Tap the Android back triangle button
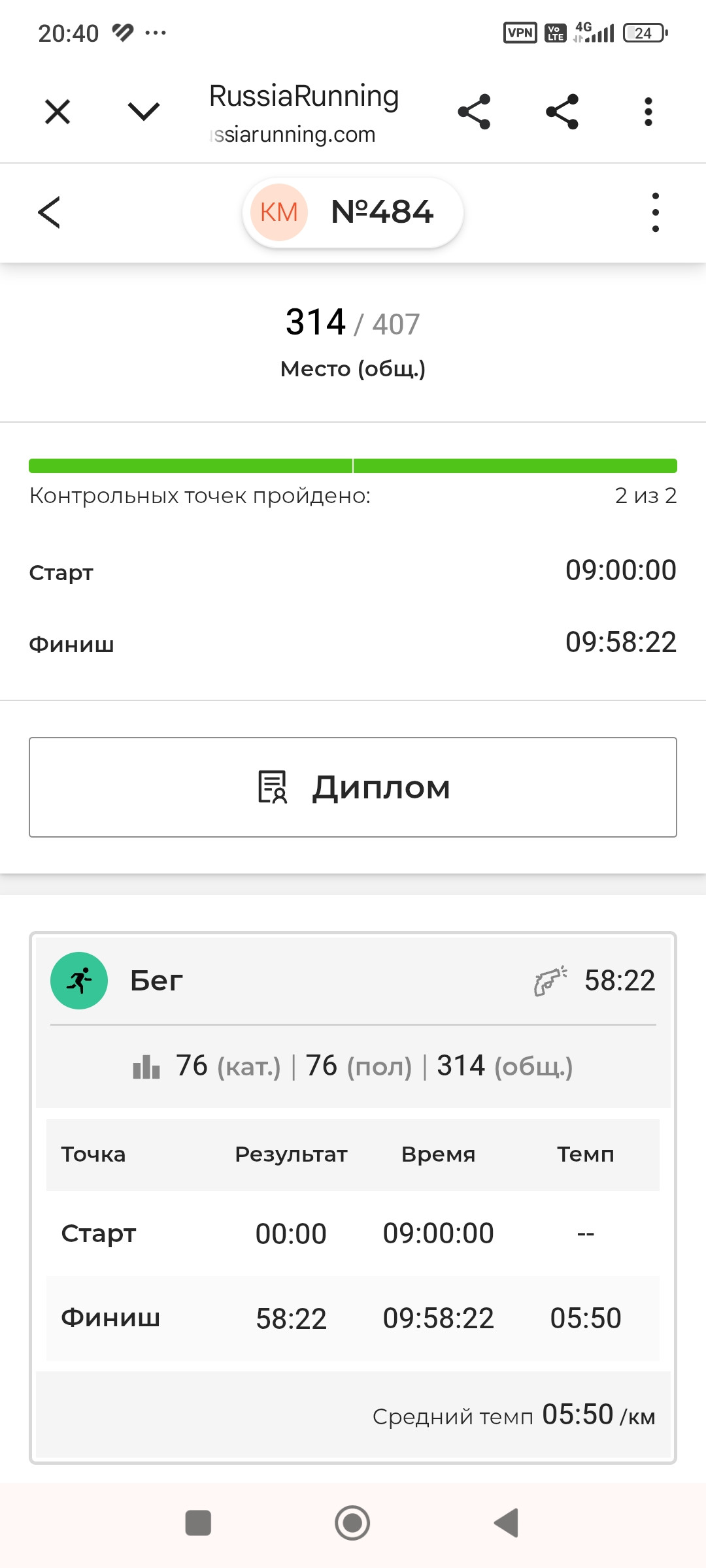Screen dimensions: 706x1568 (x=507, y=1523)
